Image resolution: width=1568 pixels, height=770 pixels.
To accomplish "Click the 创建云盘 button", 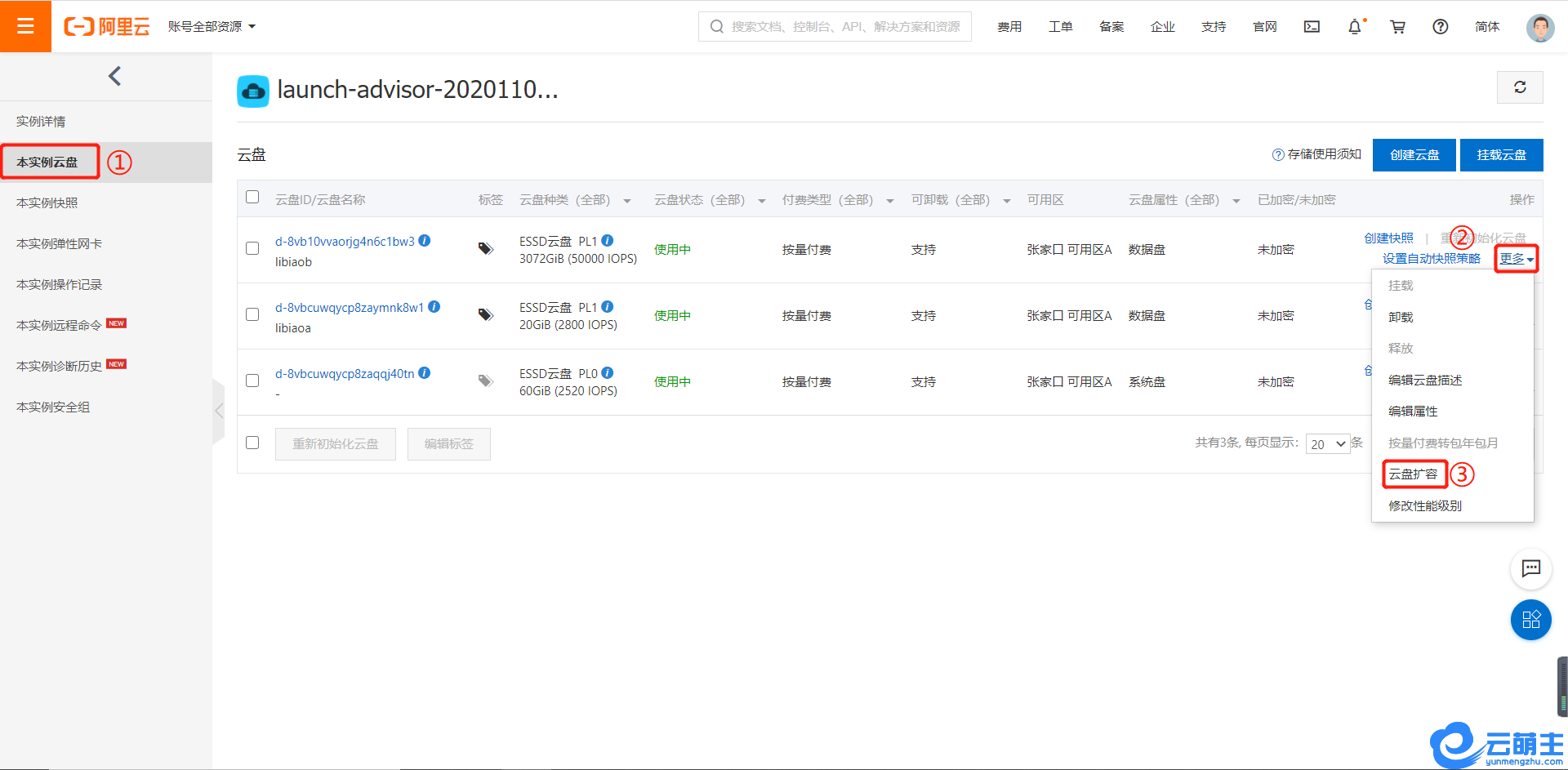I will (1414, 155).
